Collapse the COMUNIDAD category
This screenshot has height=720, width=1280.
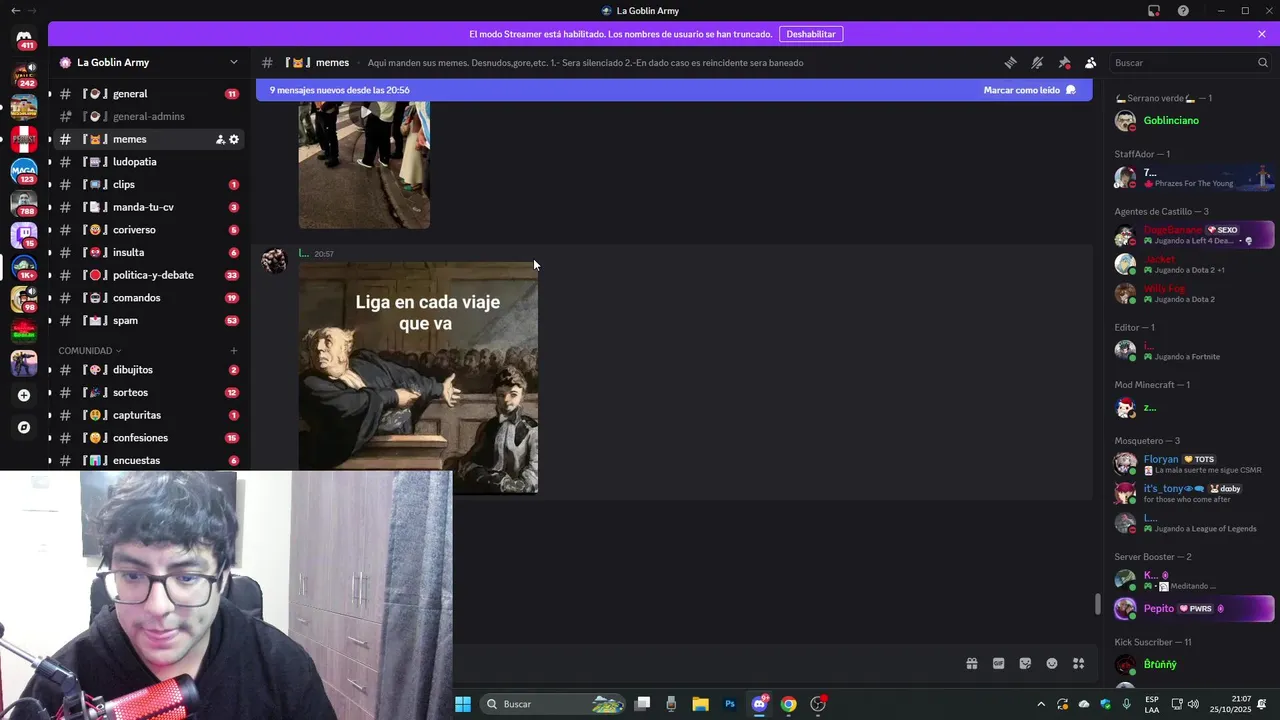[x=90, y=351]
